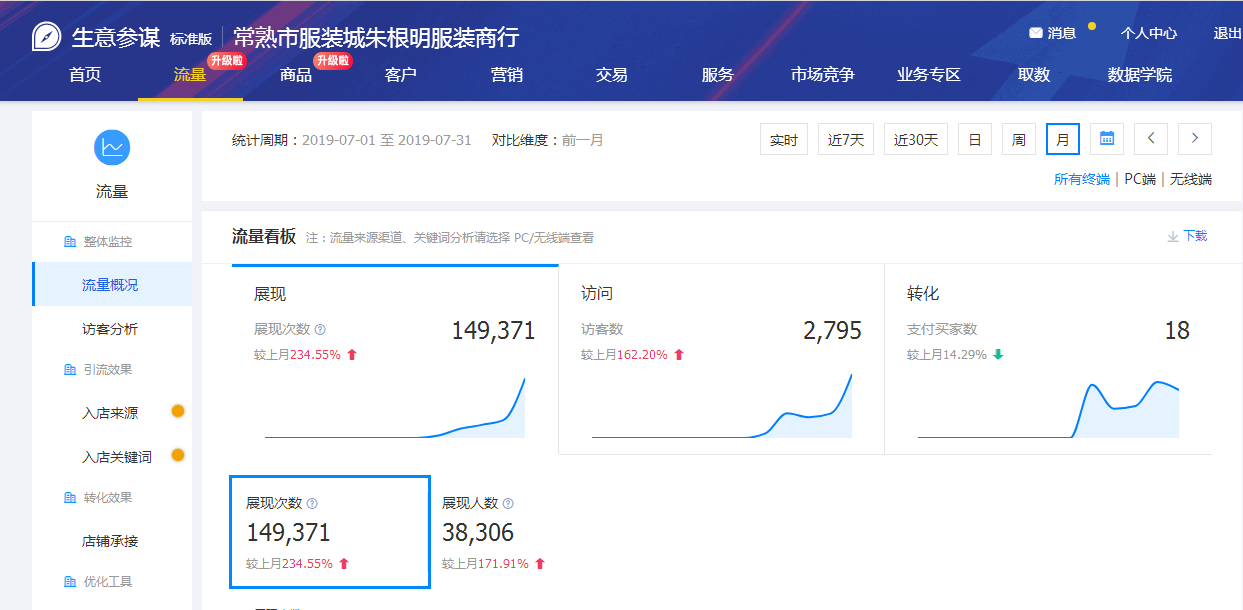Open the 营销 nav menu
The height and width of the screenshot is (610, 1243).
(507, 75)
